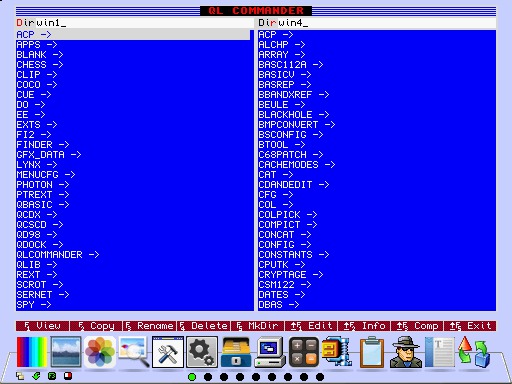Switch to the second dock page dot
The height and width of the screenshot is (384, 512).
point(208,377)
